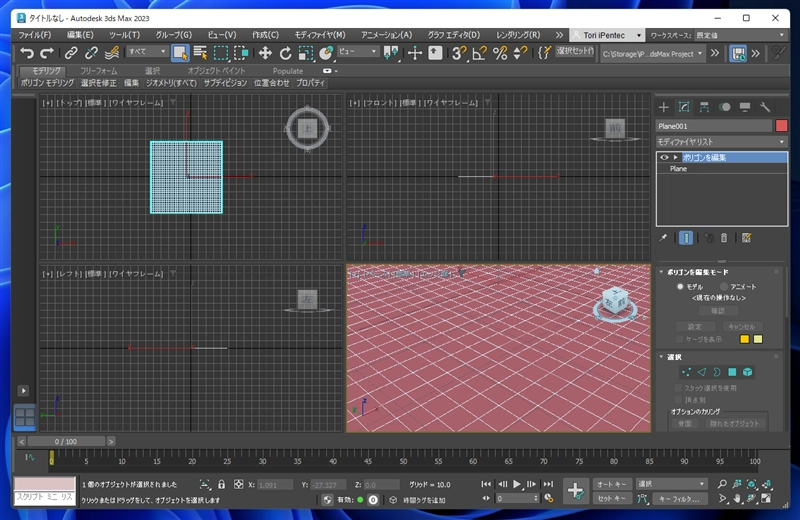This screenshot has width=800, height=520.
Task: Collapse the ポリゴンを編集モード rollout
Action: coord(661,272)
